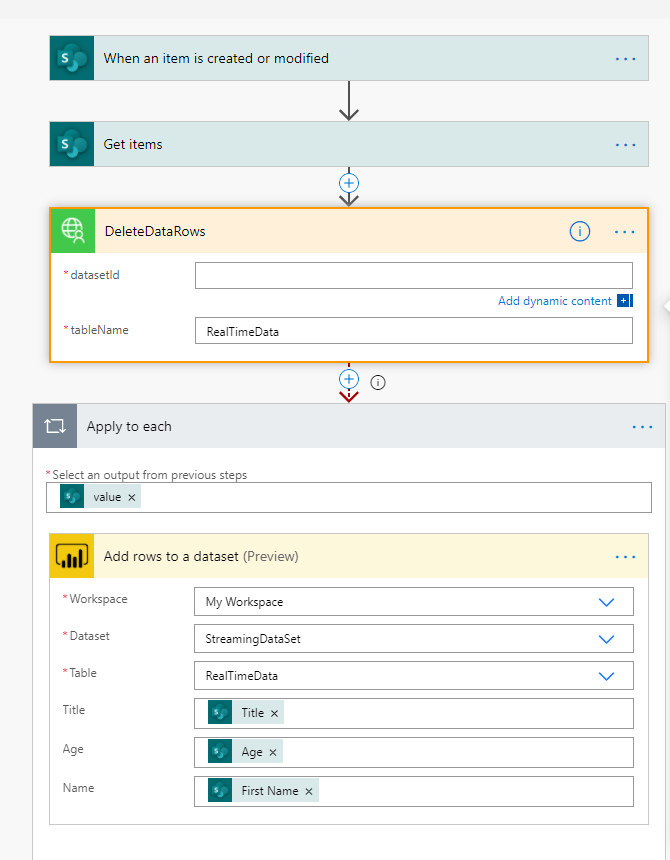Open DeleteDataRows more options menu
This screenshot has width=670, height=860.
tap(625, 232)
